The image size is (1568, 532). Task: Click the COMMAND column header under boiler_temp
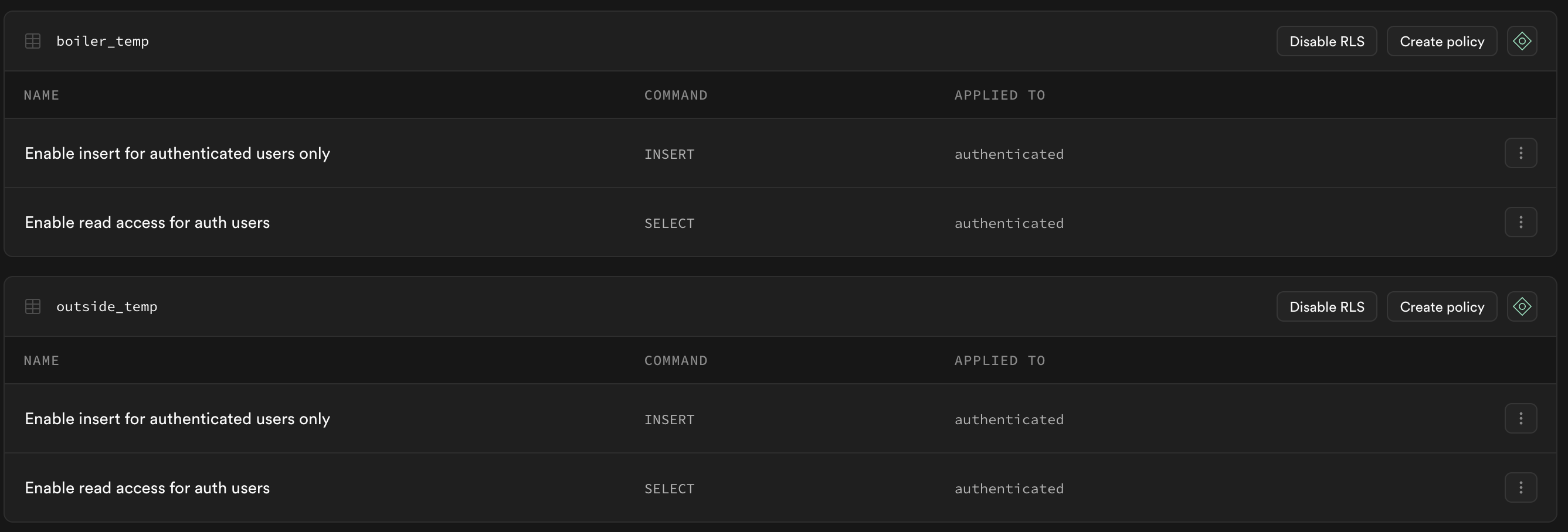(x=676, y=96)
